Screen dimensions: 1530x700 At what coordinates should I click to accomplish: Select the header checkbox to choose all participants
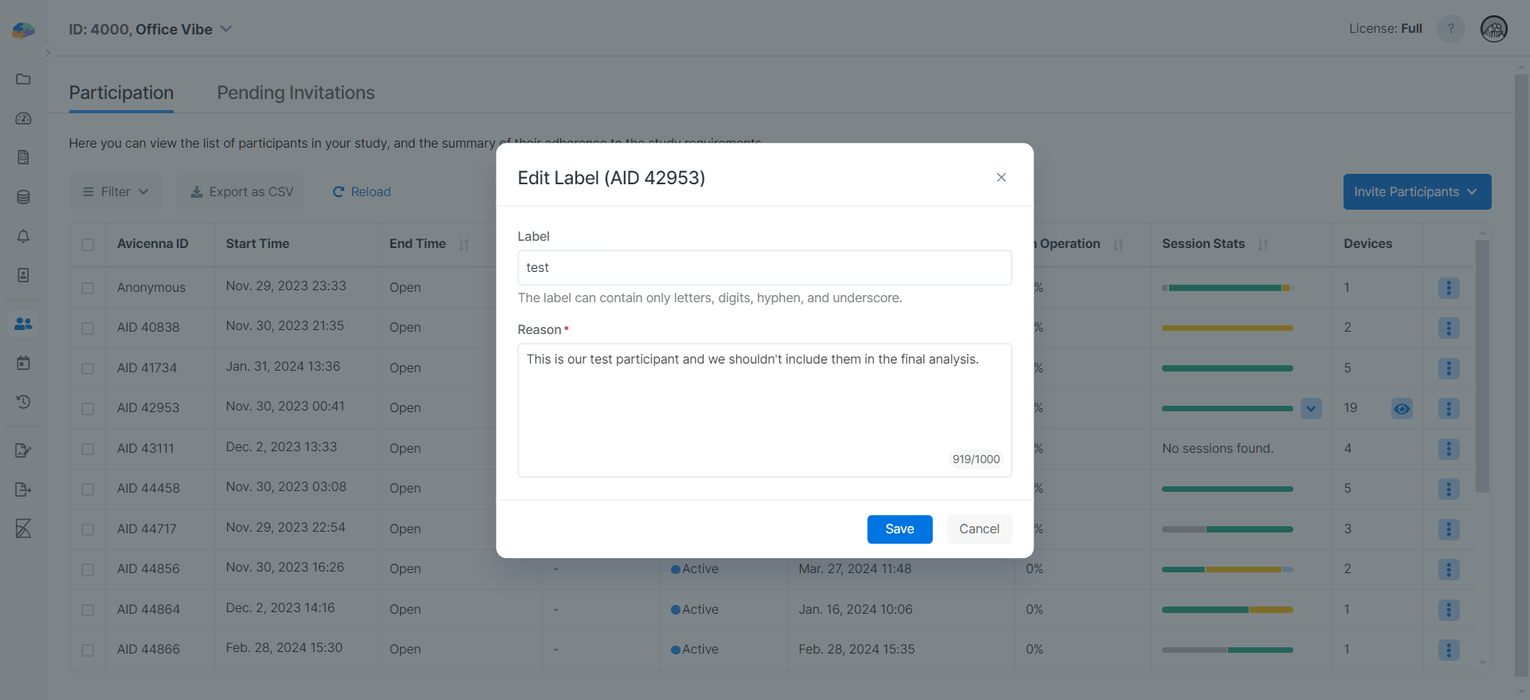click(x=87, y=243)
